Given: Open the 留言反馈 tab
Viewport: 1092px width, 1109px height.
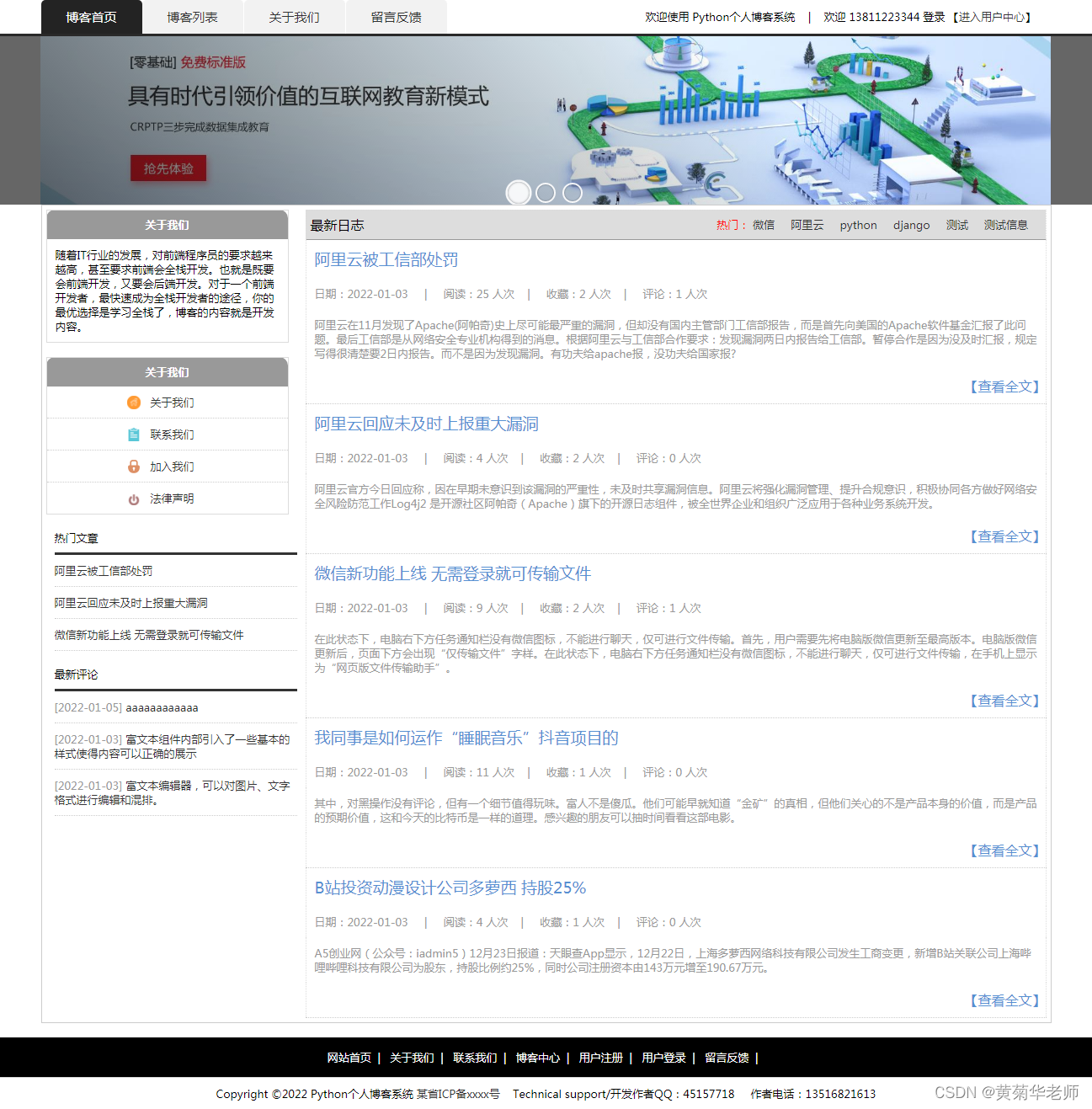Looking at the screenshot, I should point(396,17).
